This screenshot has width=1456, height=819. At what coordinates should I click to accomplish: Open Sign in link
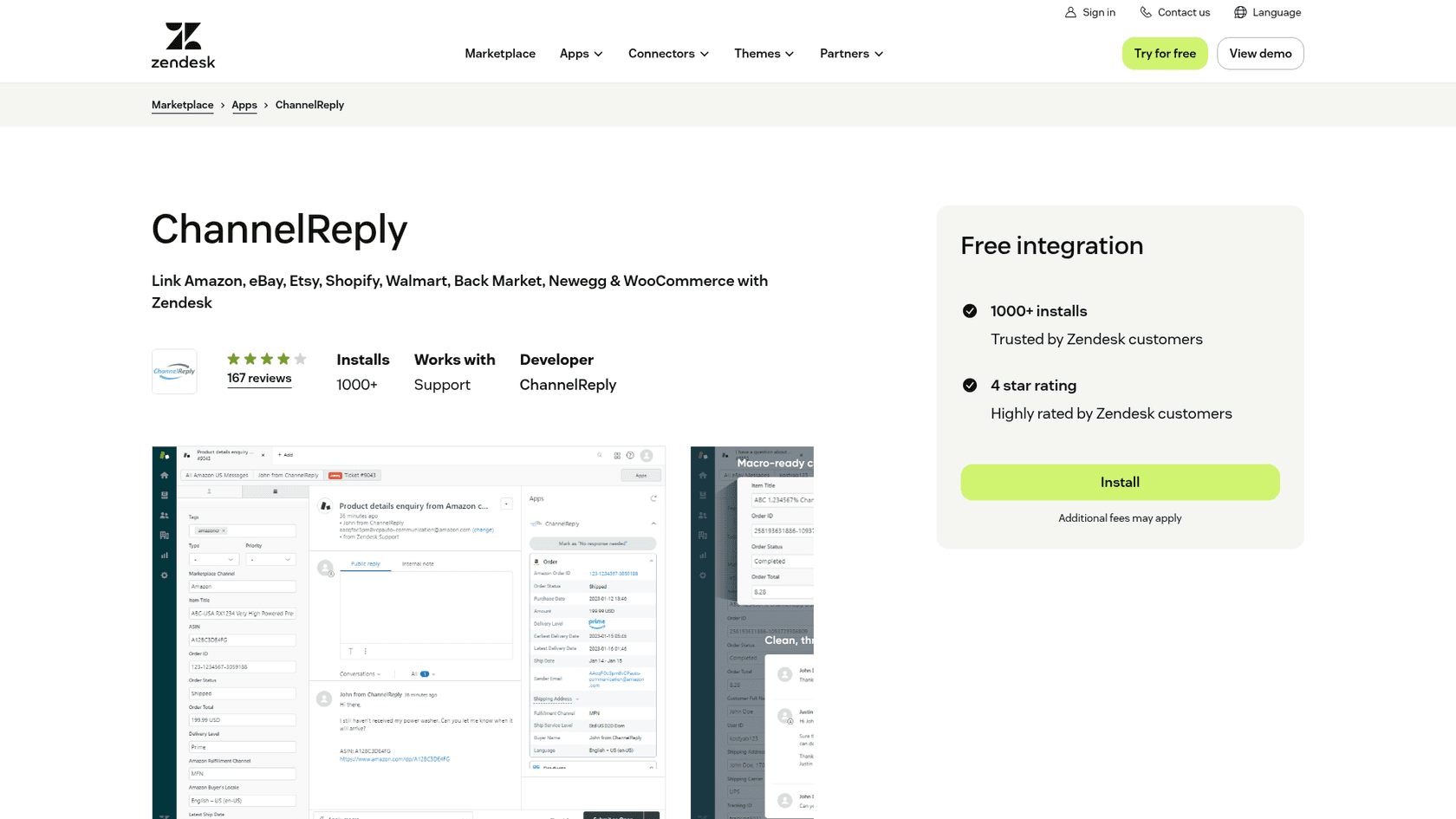pos(1090,12)
